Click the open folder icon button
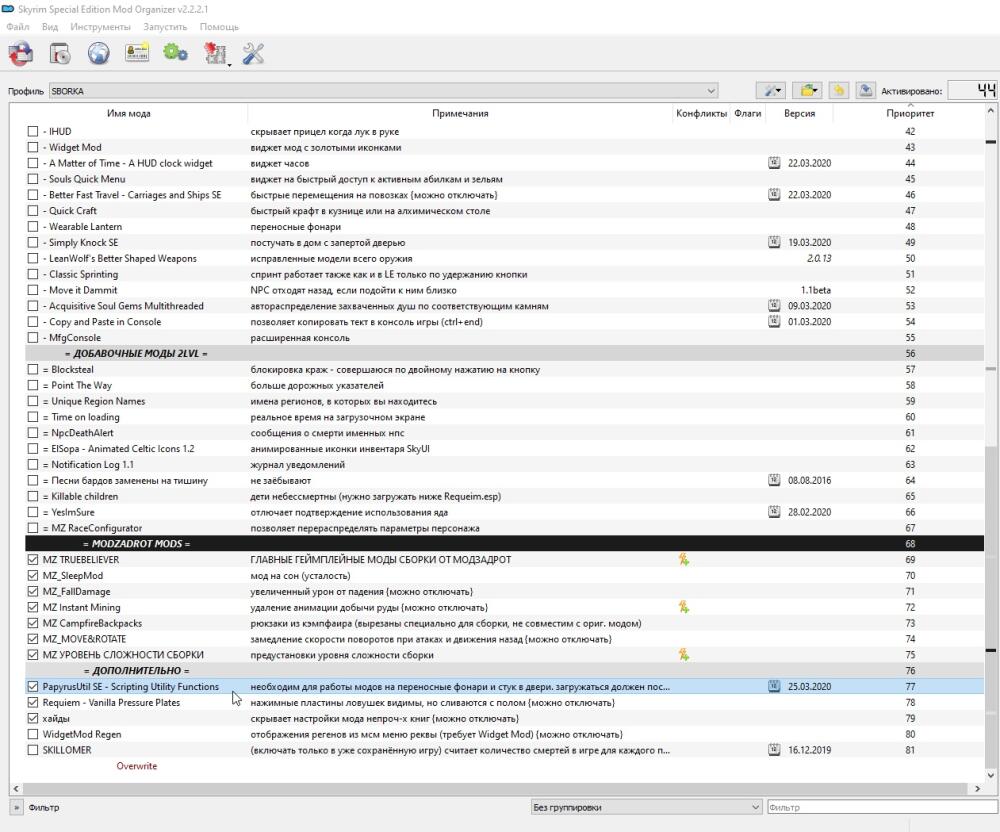This screenshot has width=1000, height=832. tap(806, 91)
